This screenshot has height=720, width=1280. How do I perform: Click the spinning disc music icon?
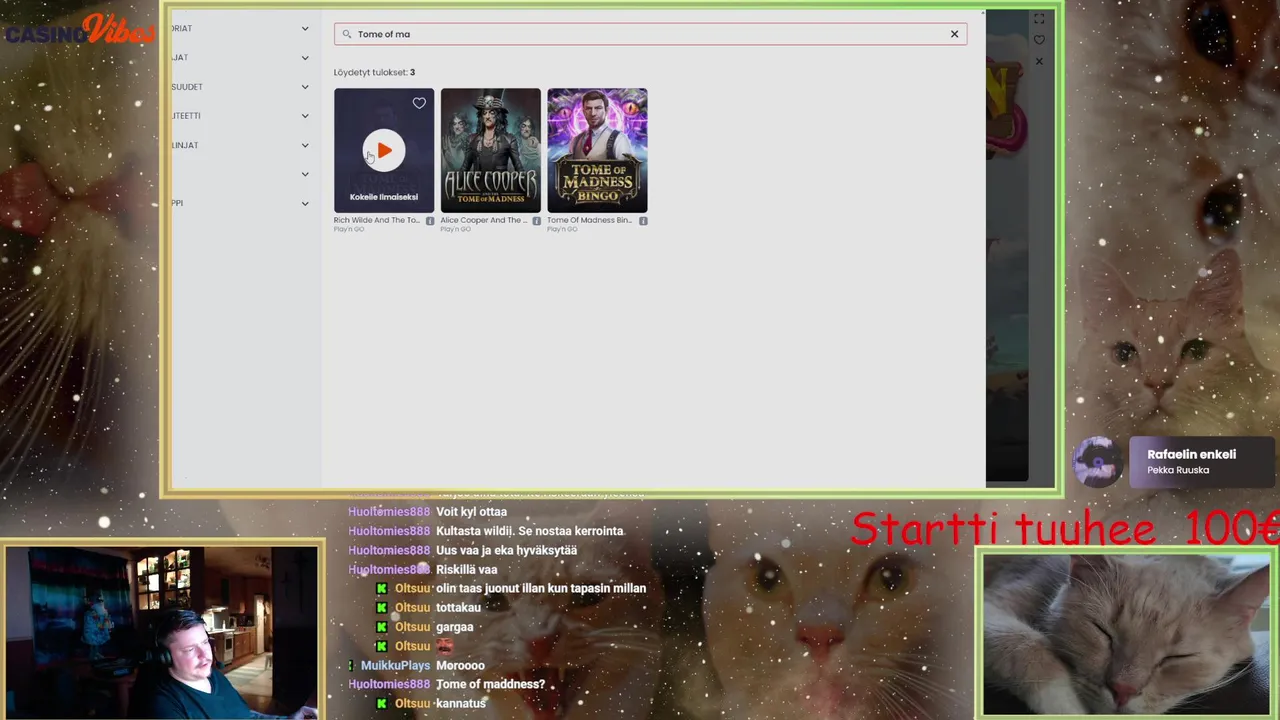point(1097,462)
